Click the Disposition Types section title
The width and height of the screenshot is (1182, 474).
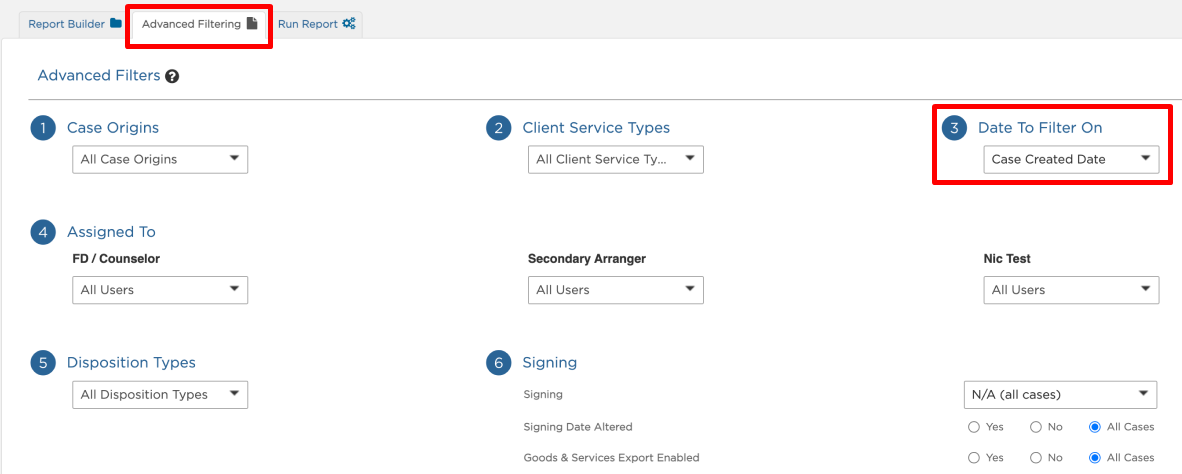tap(131, 363)
